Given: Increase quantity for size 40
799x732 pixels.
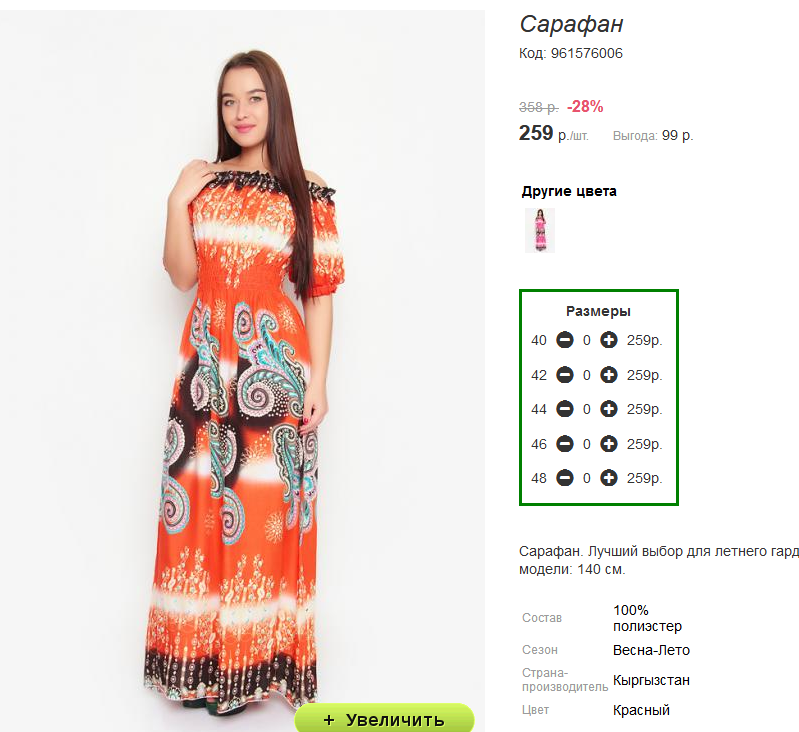Looking at the screenshot, I should [608, 340].
